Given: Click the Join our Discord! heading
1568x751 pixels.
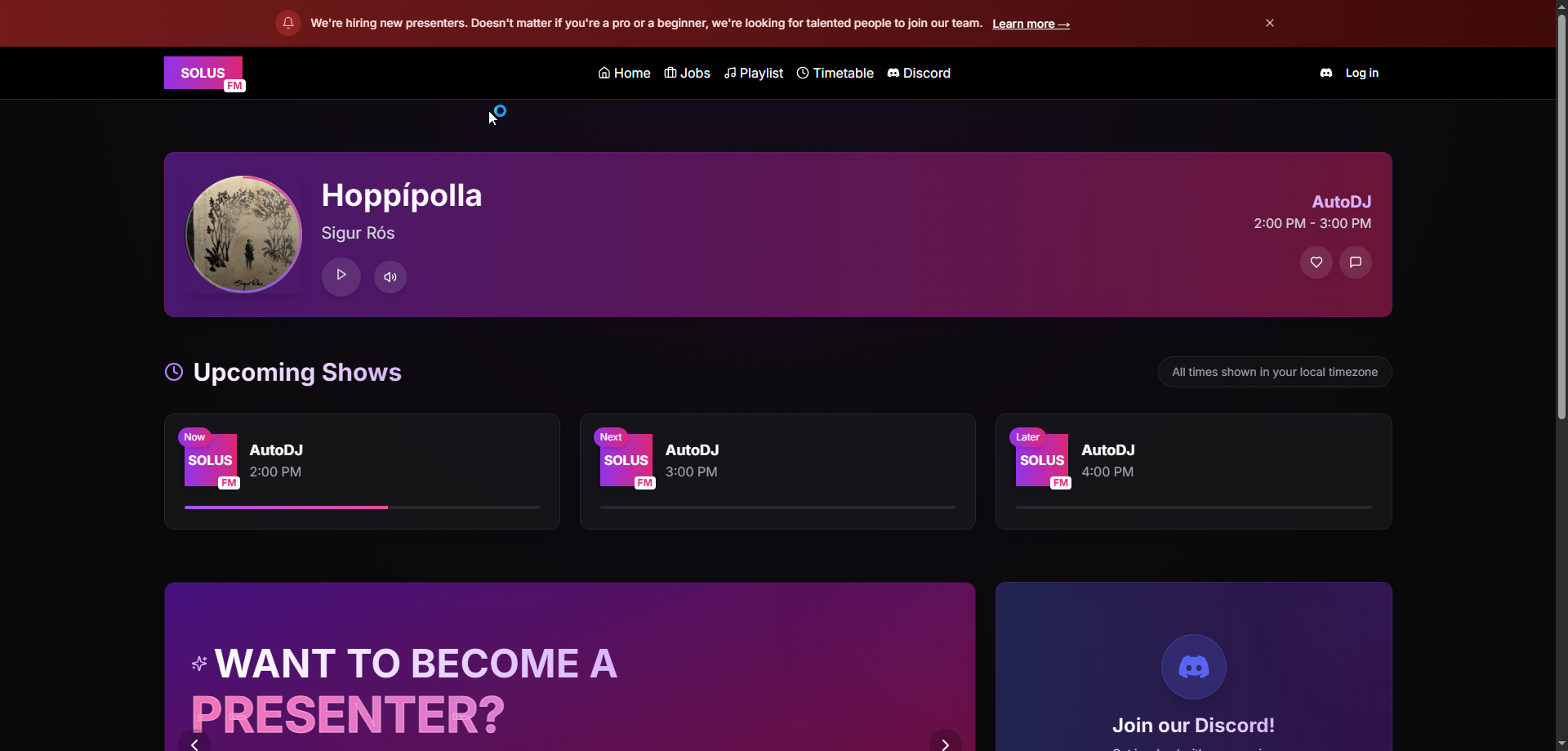Looking at the screenshot, I should (1193, 725).
